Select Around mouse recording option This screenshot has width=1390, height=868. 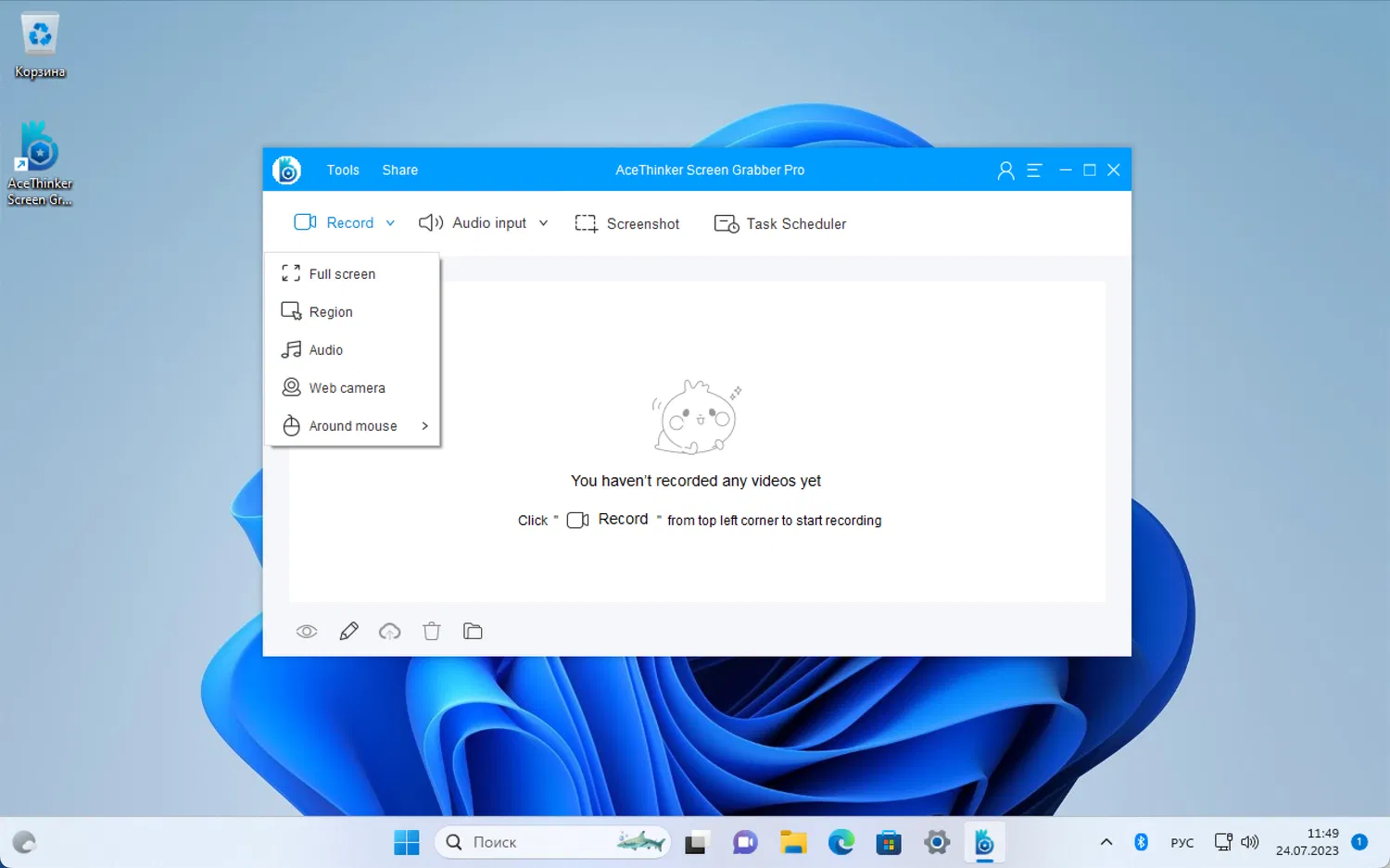[352, 426]
